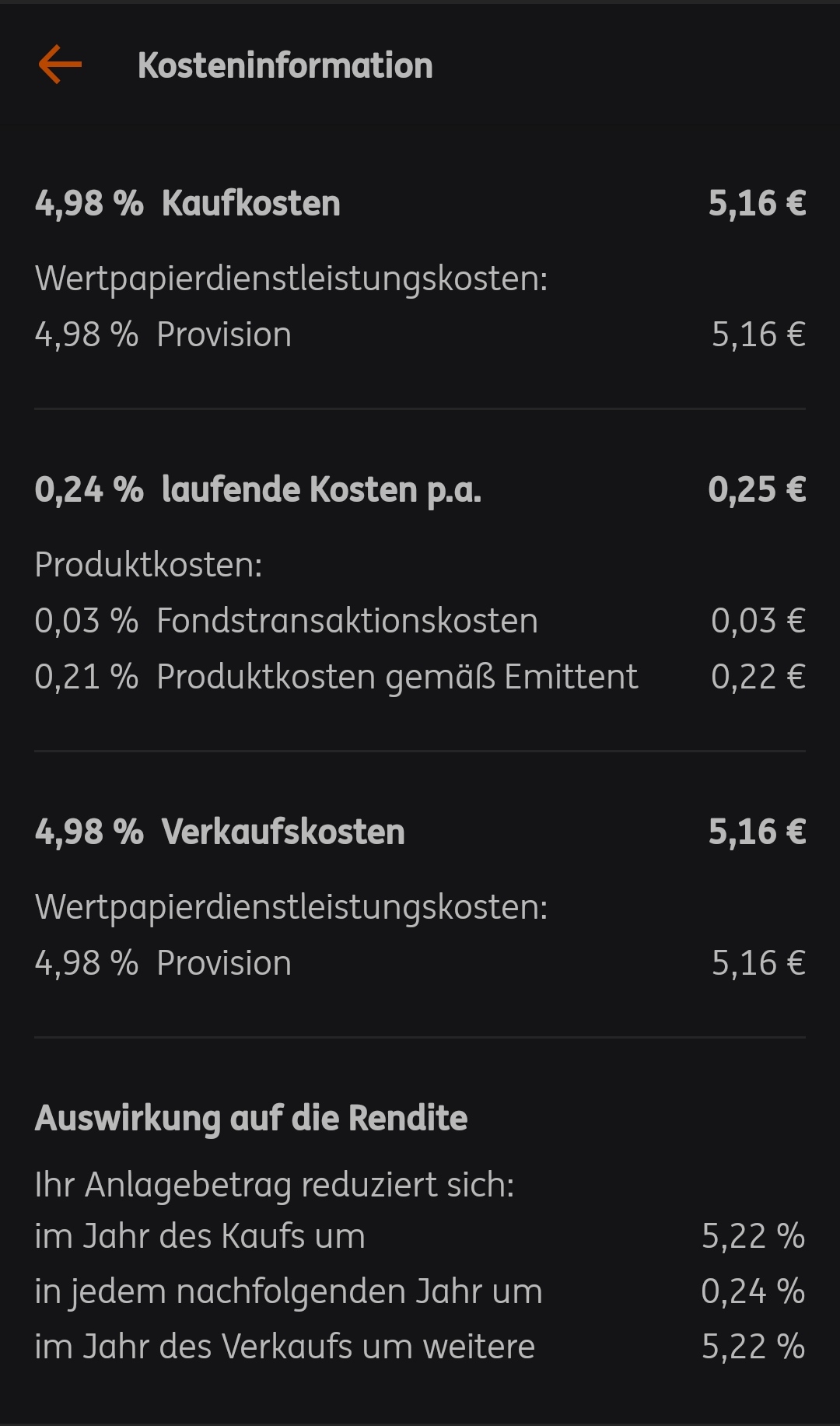Image resolution: width=840 pixels, height=1426 pixels.
Task: Click the Kosteninformation page title
Action: point(285,65)
